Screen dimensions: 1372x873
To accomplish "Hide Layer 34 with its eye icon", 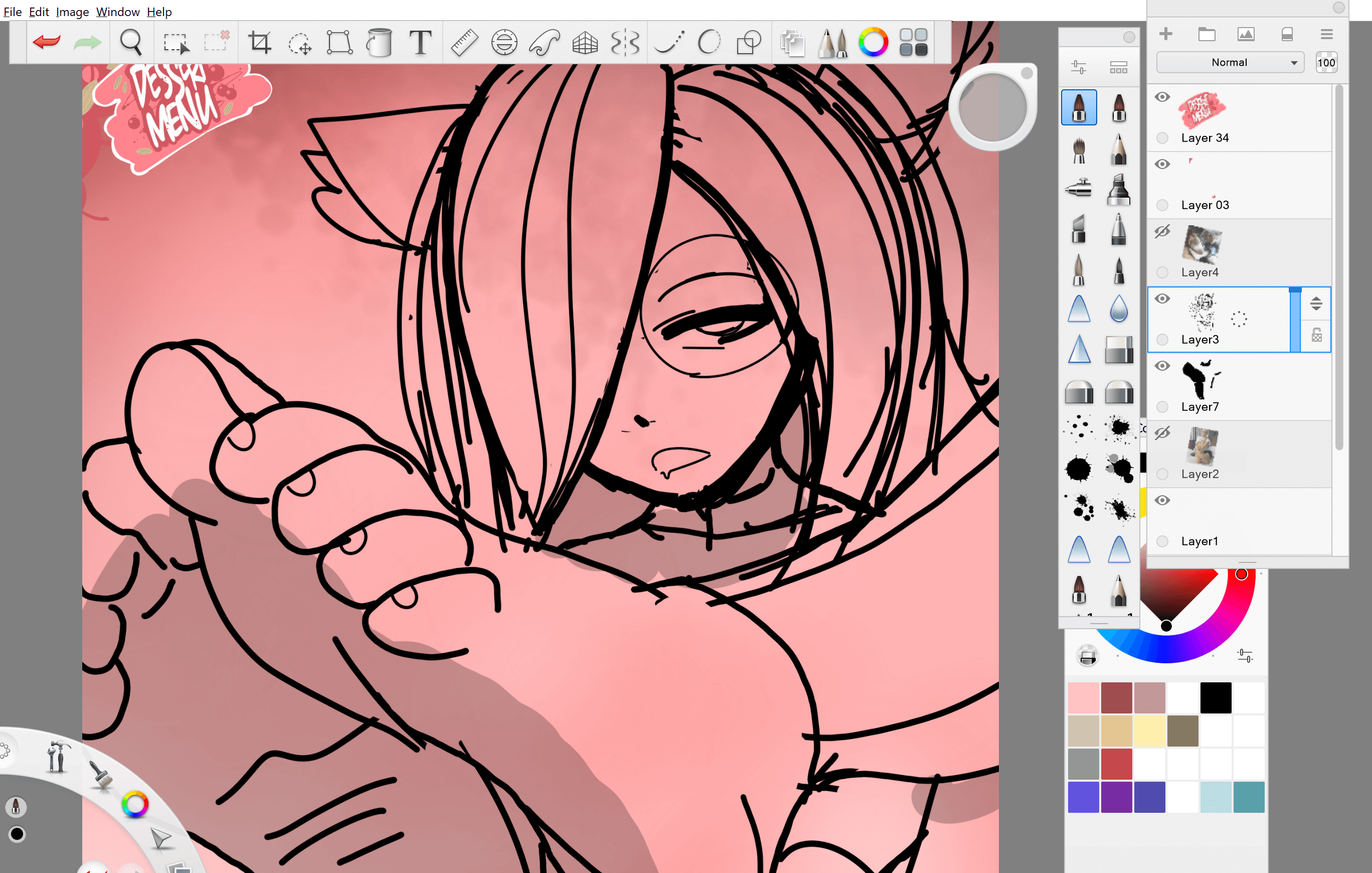I will [x=1162, y=97].
